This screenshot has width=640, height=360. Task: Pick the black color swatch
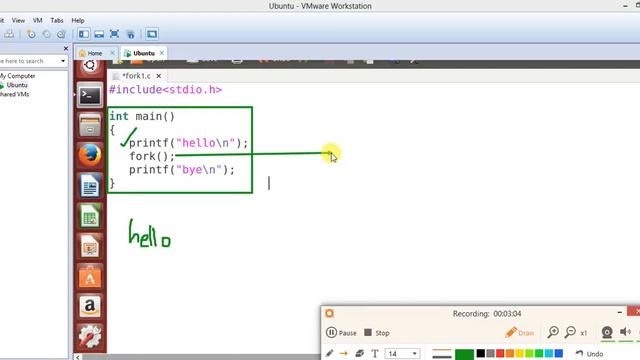(x=480, y=353)
